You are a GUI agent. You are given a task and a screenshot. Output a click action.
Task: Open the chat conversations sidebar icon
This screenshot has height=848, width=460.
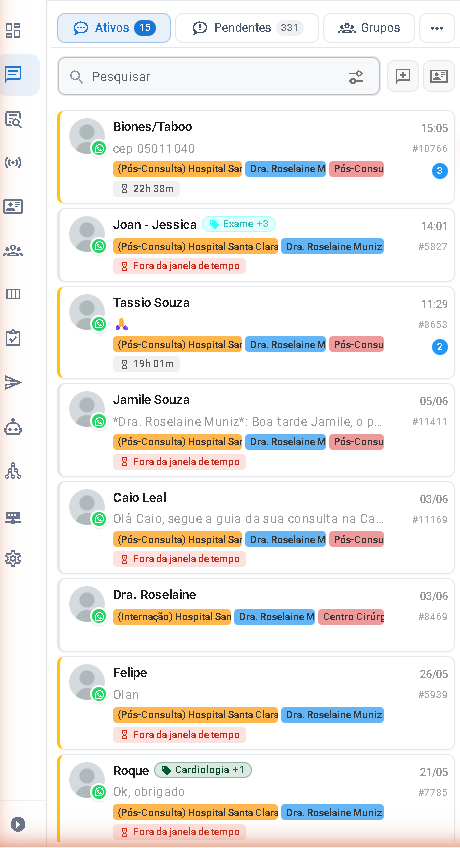pos(13,74)
